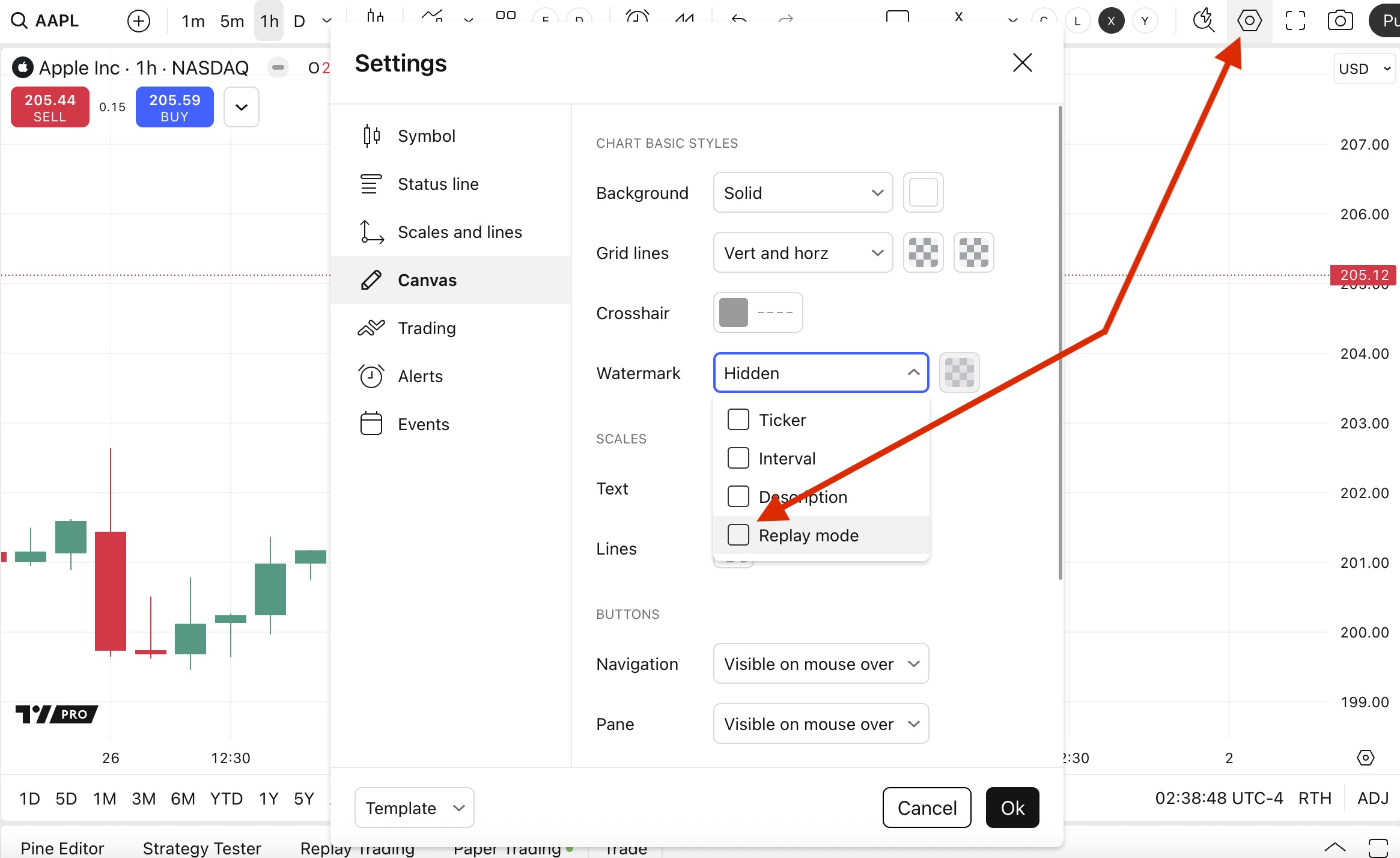Viewport: 1400px width, 858px height.
Task: Open the Grid lines dropdown
Action: (803, 253)
